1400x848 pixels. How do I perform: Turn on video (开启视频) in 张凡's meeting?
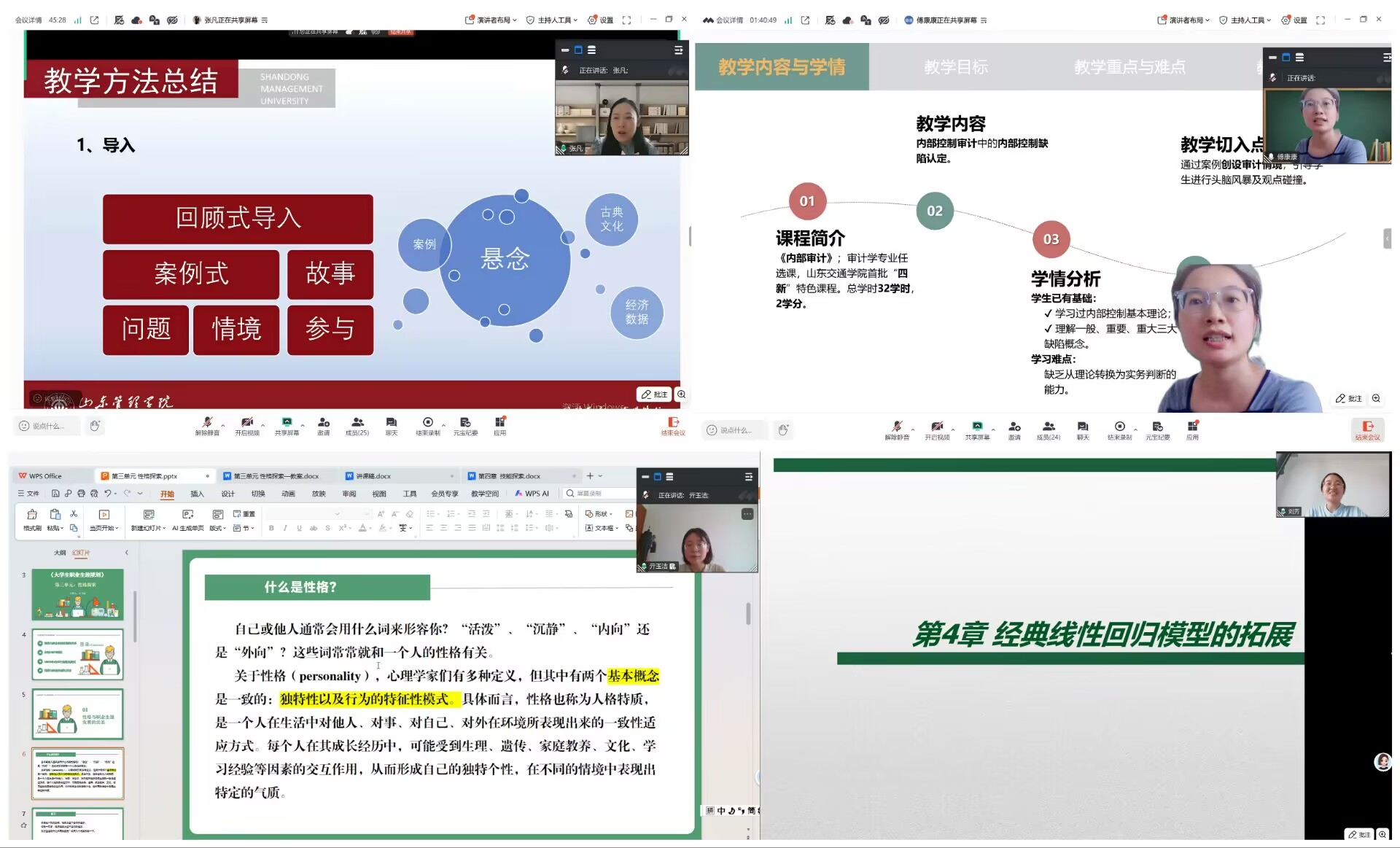247,426
